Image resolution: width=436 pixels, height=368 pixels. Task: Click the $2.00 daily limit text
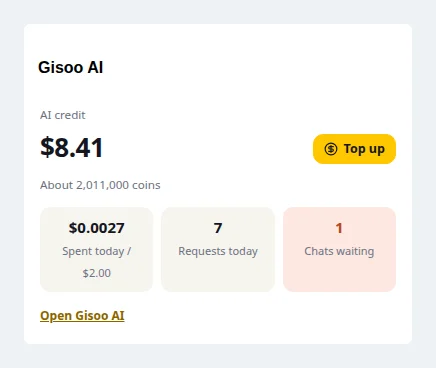click(97, 273)
